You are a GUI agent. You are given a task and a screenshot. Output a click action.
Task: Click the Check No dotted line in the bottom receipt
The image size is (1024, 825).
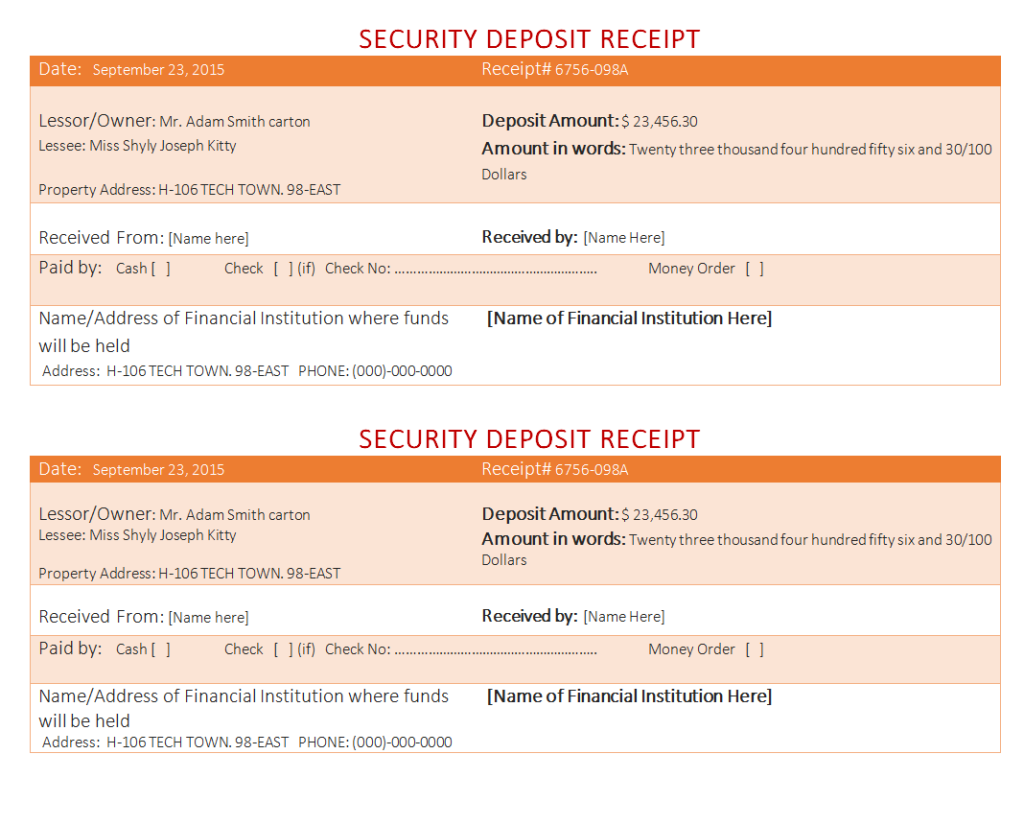click(495, 651)
